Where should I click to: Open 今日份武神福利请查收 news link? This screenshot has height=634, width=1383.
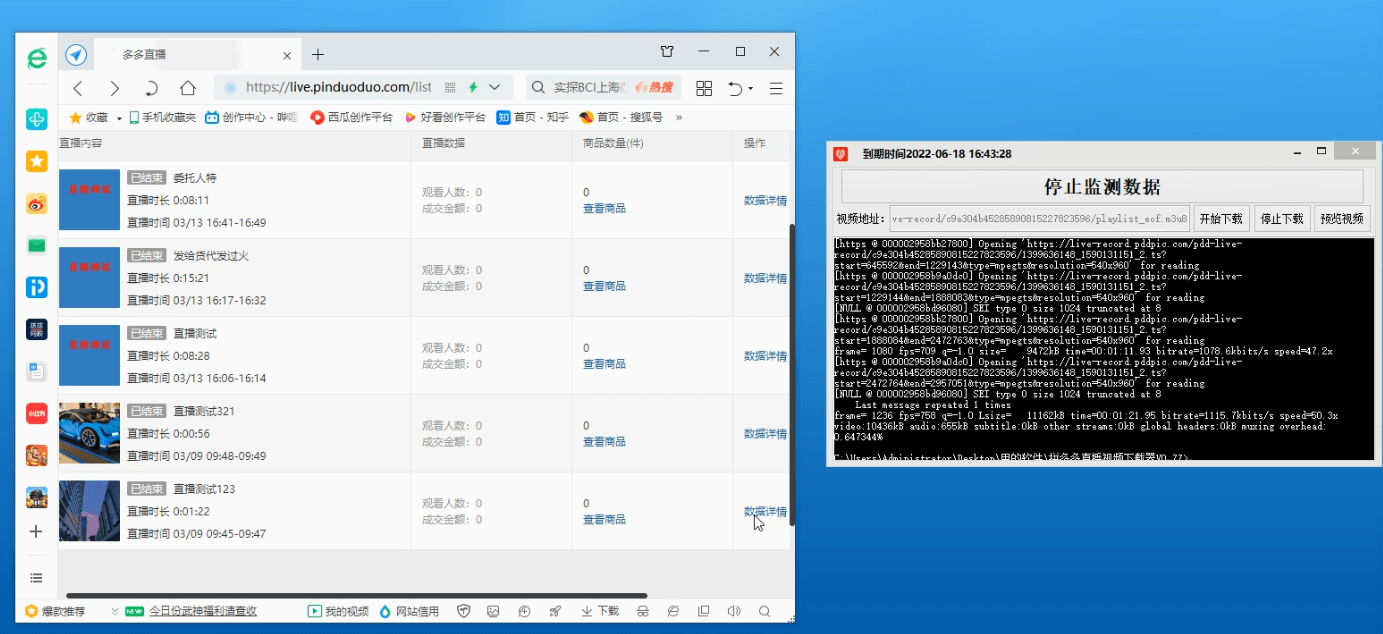[203, 611]
